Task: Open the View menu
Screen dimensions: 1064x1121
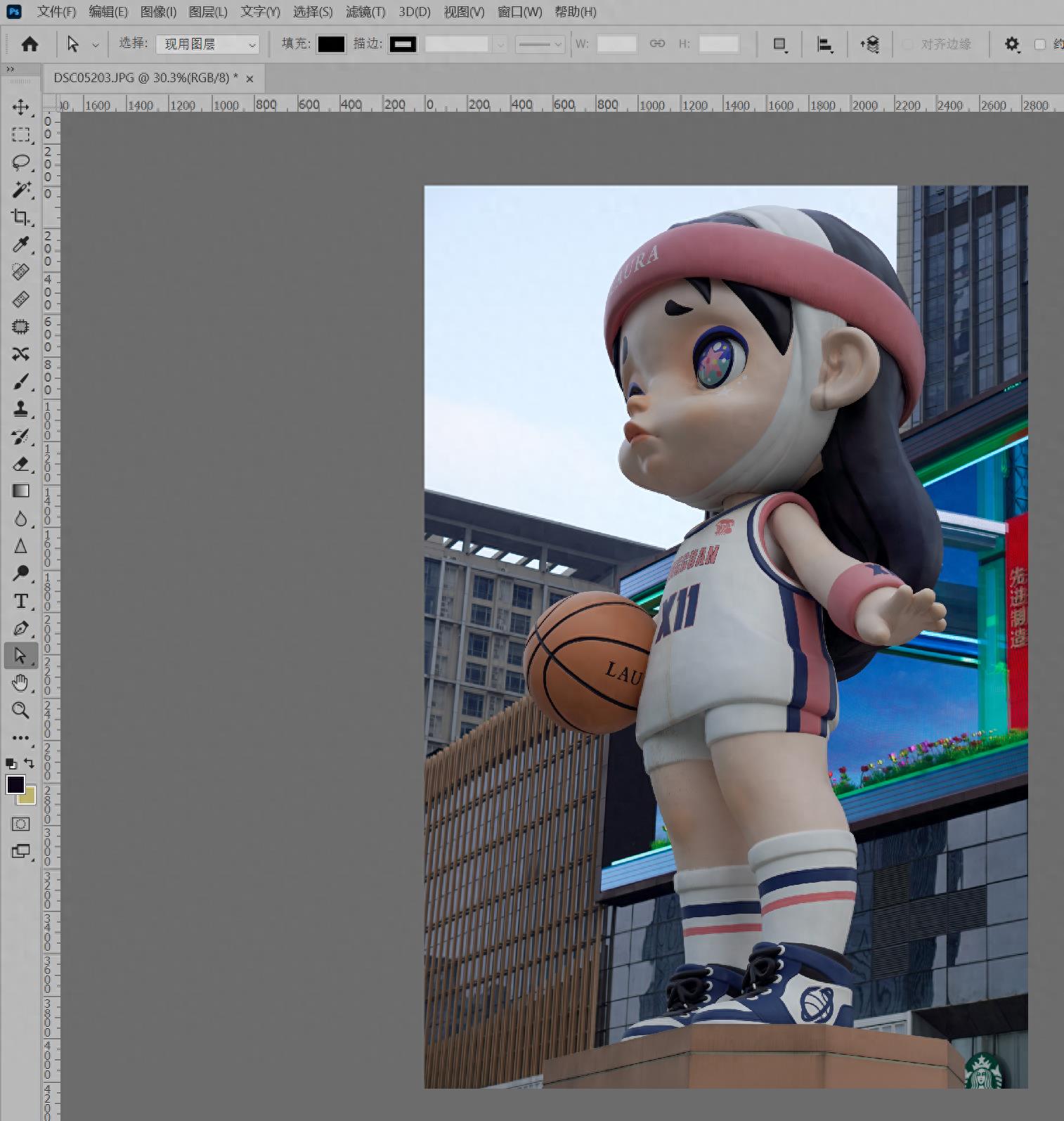Action: (464, 12)
